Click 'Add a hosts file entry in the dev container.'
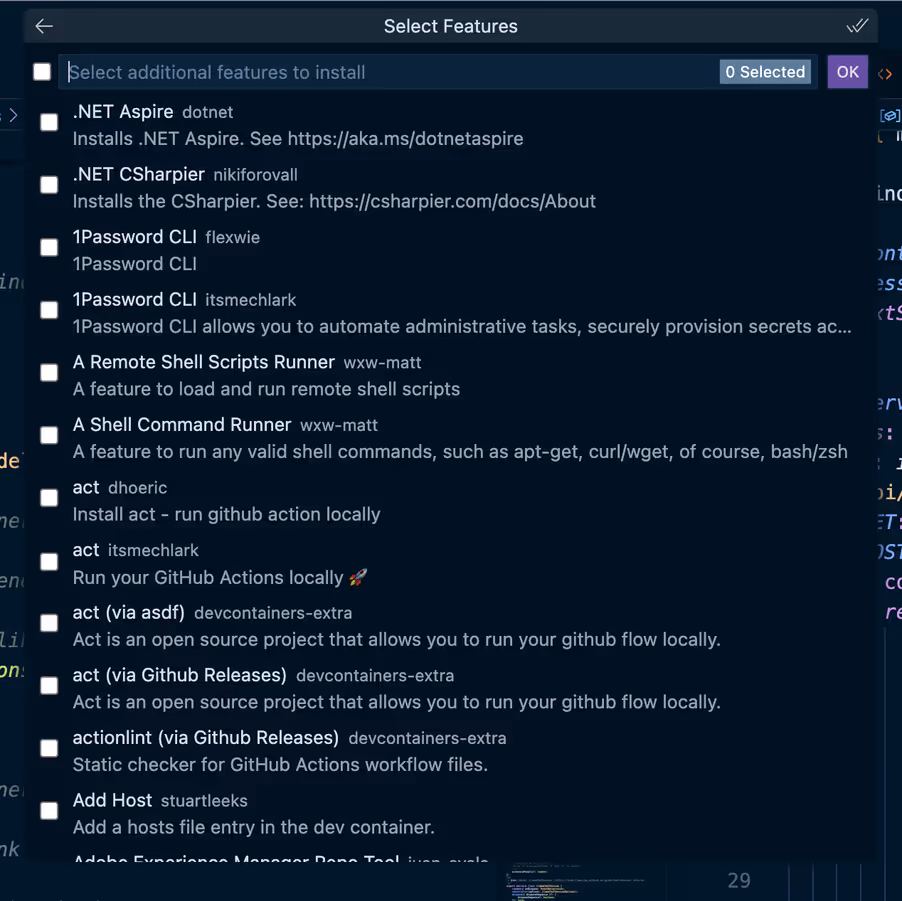This screenshot has width=902, height=901. (x=254, y=827)
